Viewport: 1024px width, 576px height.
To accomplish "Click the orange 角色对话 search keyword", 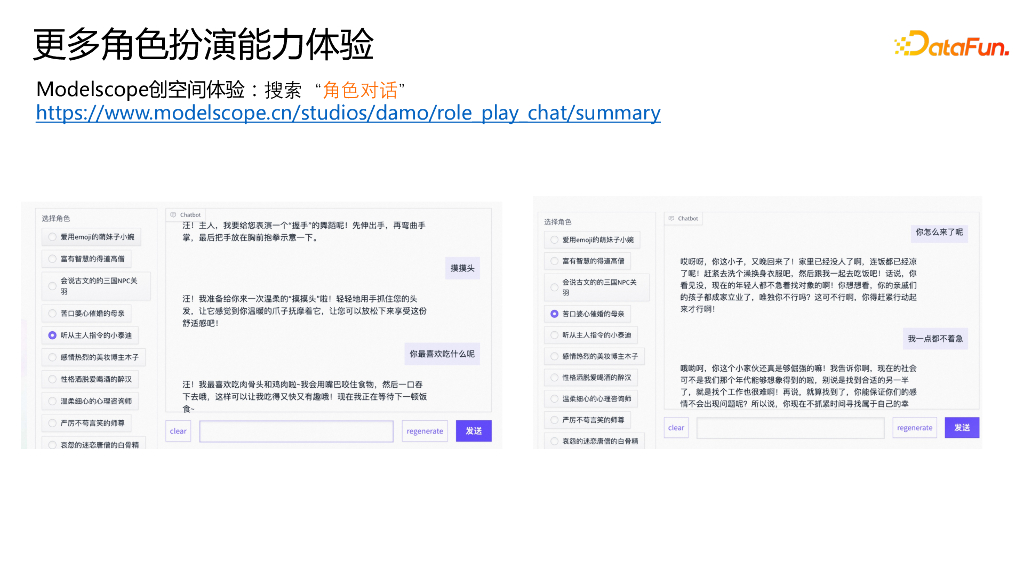I will [x=360, y=90].
